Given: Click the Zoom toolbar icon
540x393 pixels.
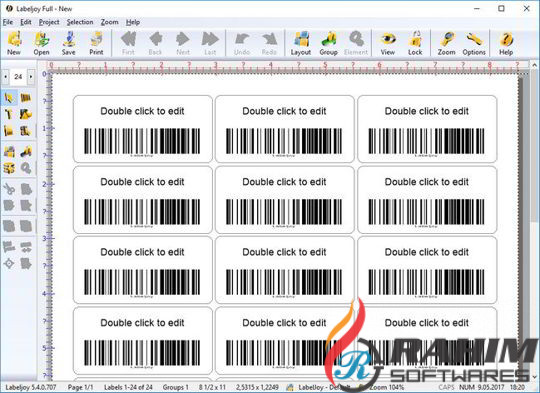Looking at the screenshot, I should 446,43.
